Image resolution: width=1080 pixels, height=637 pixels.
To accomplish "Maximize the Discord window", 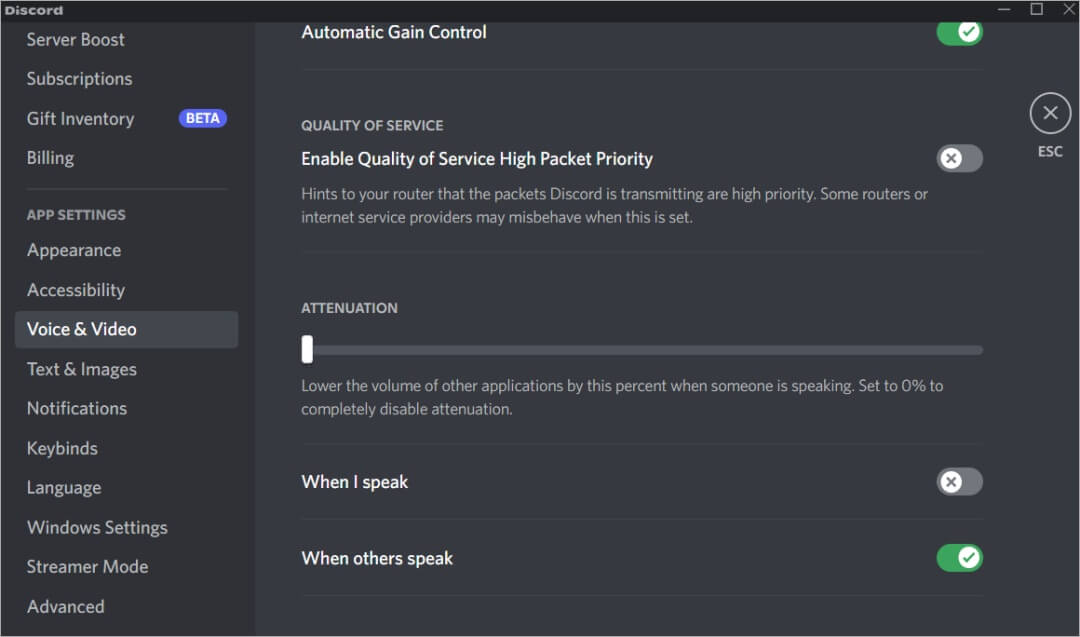I will [1036, 9].
